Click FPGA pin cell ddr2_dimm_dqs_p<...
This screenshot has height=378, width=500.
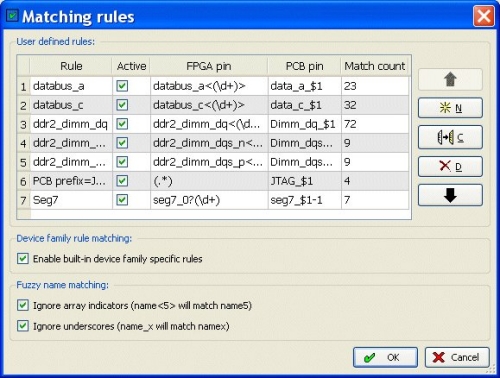[209, 162]
